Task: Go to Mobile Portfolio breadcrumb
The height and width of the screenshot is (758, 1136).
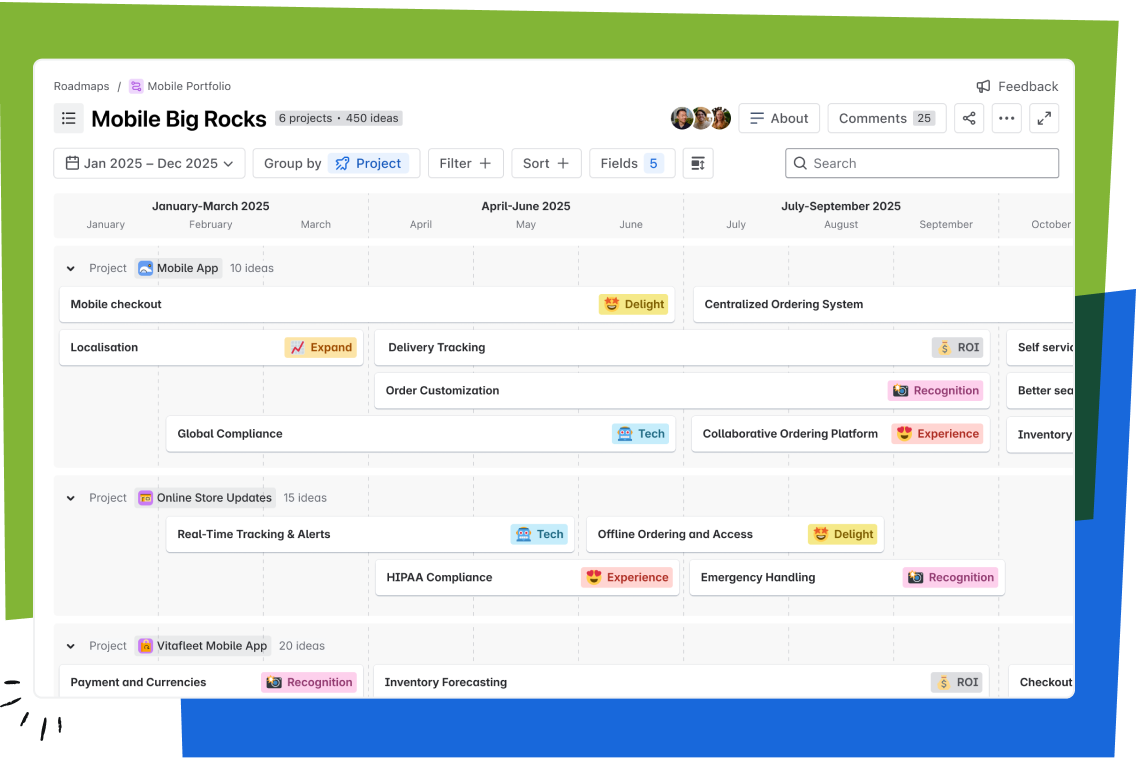Action: tap(189, 86)
